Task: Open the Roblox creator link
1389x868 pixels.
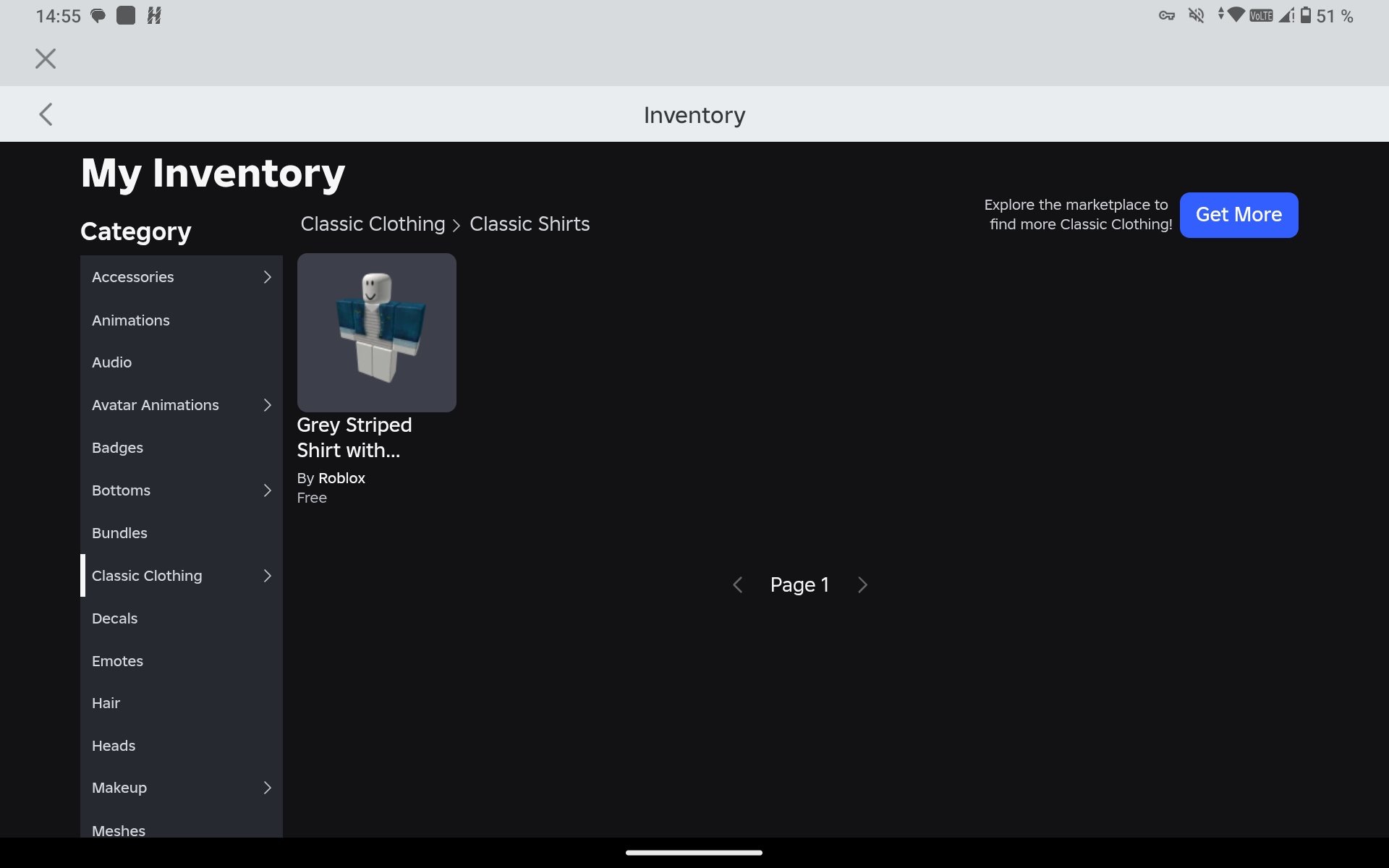Action: pyautogui.click(x=341, y=478)
